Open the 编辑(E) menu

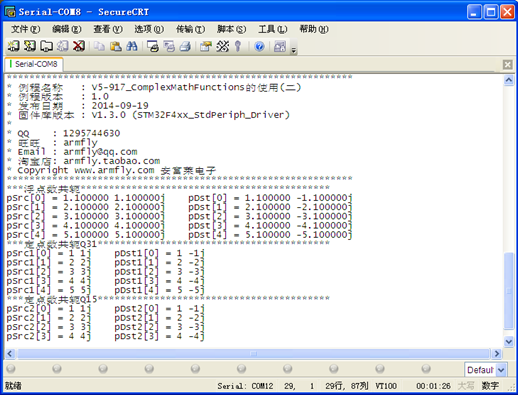[x=67, y=29]
